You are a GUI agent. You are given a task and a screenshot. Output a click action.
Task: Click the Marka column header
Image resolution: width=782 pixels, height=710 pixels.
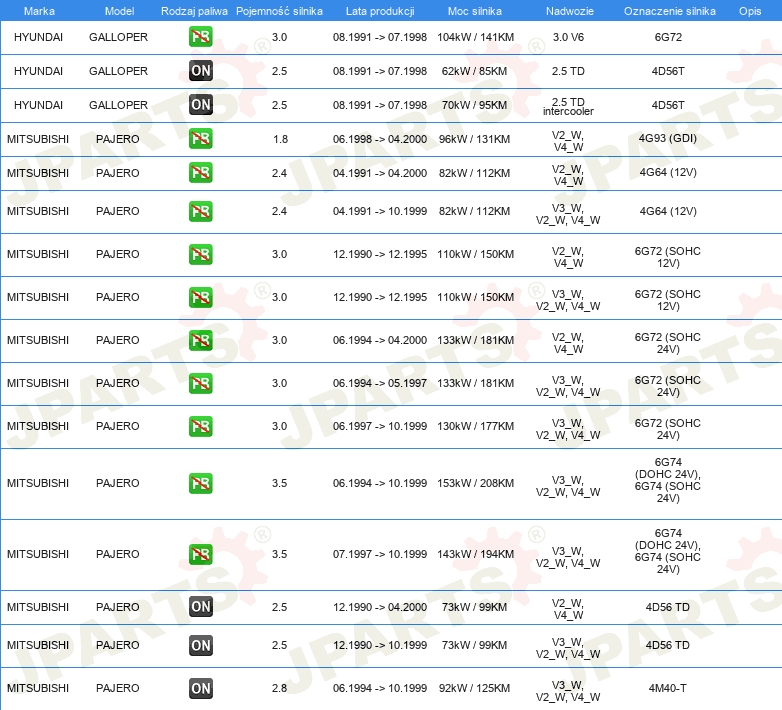[39, 11]
